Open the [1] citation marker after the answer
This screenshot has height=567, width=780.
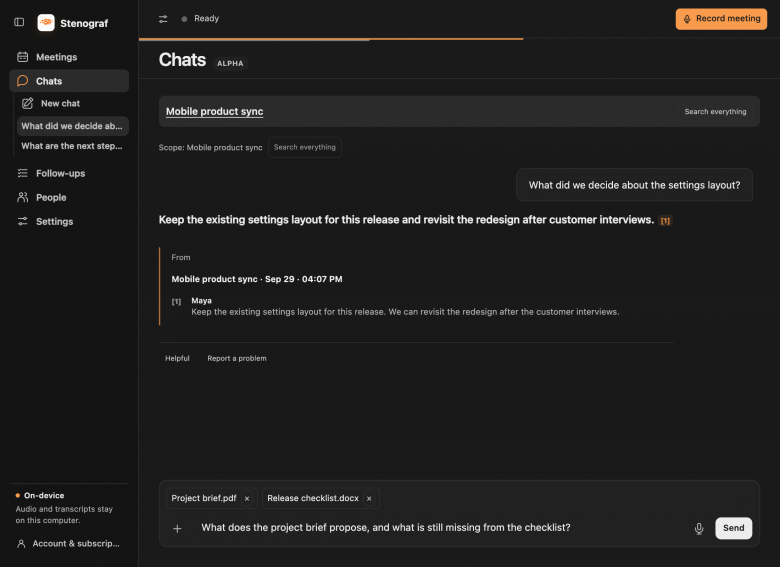coord(665,220)
